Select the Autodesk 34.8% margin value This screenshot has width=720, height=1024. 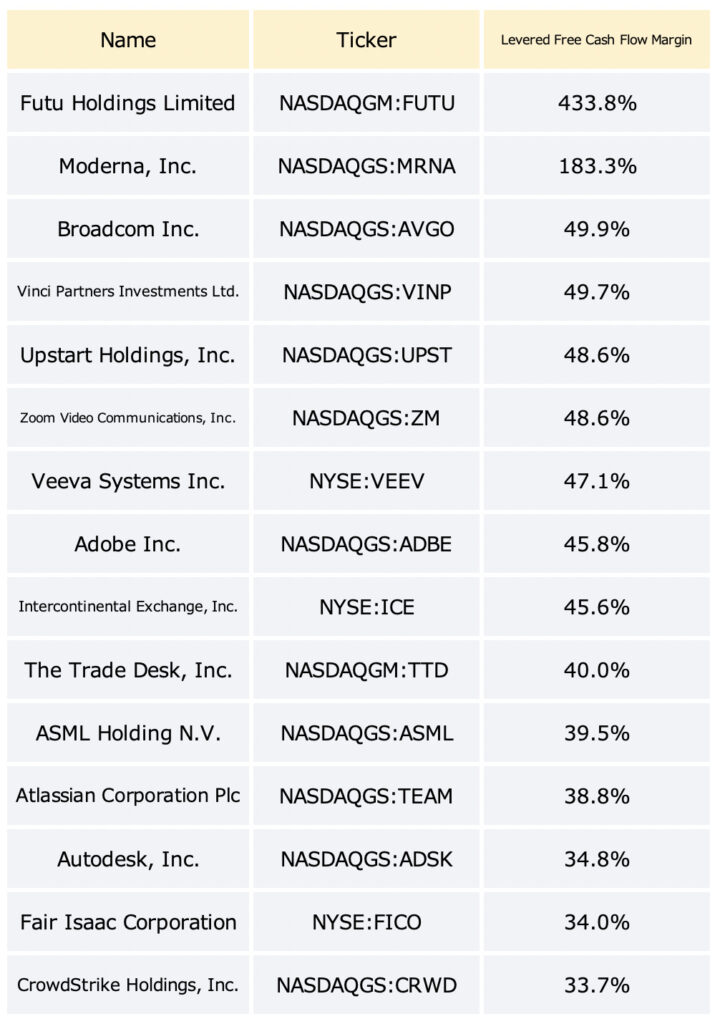597,859
